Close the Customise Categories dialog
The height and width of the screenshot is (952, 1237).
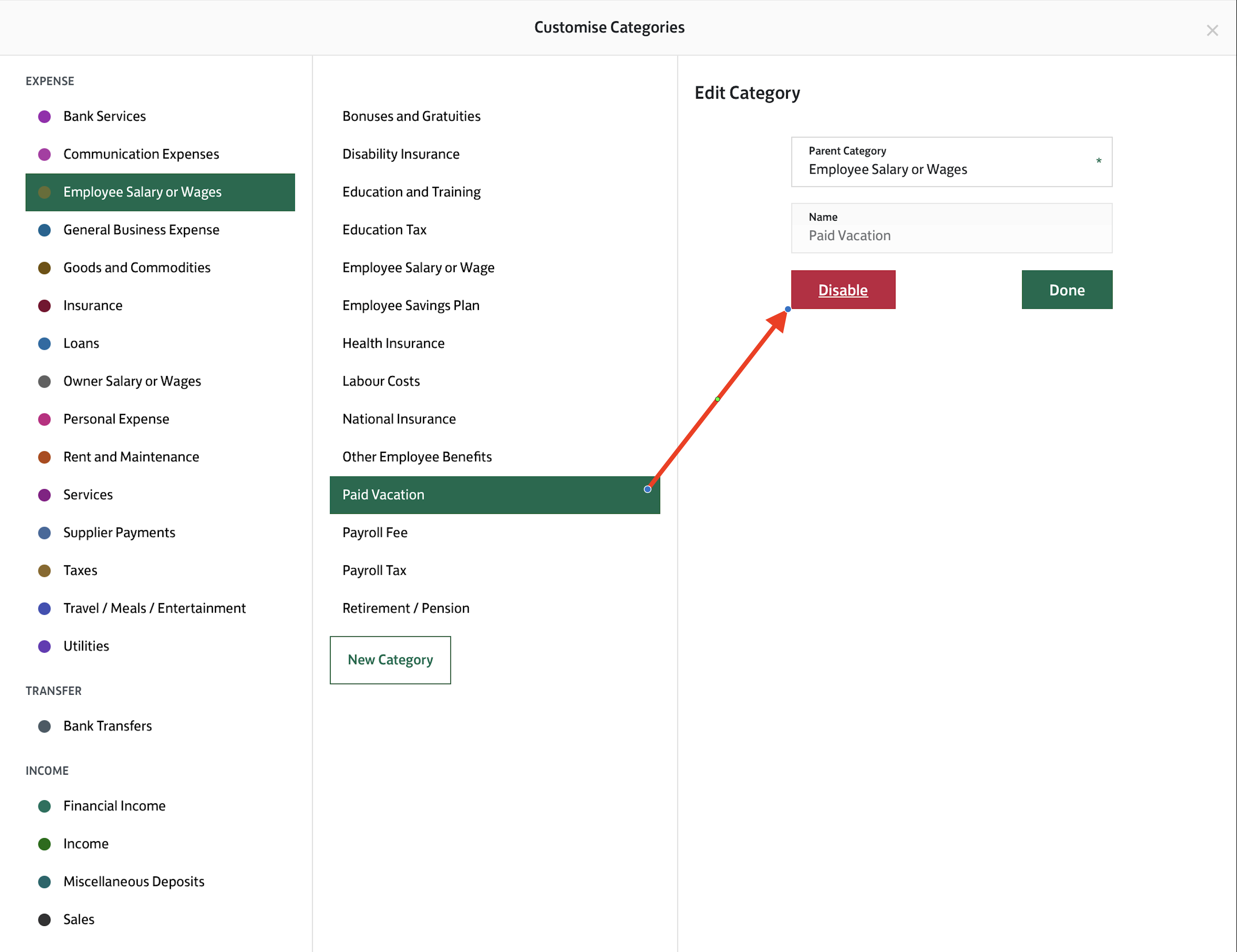(1212, 30)
